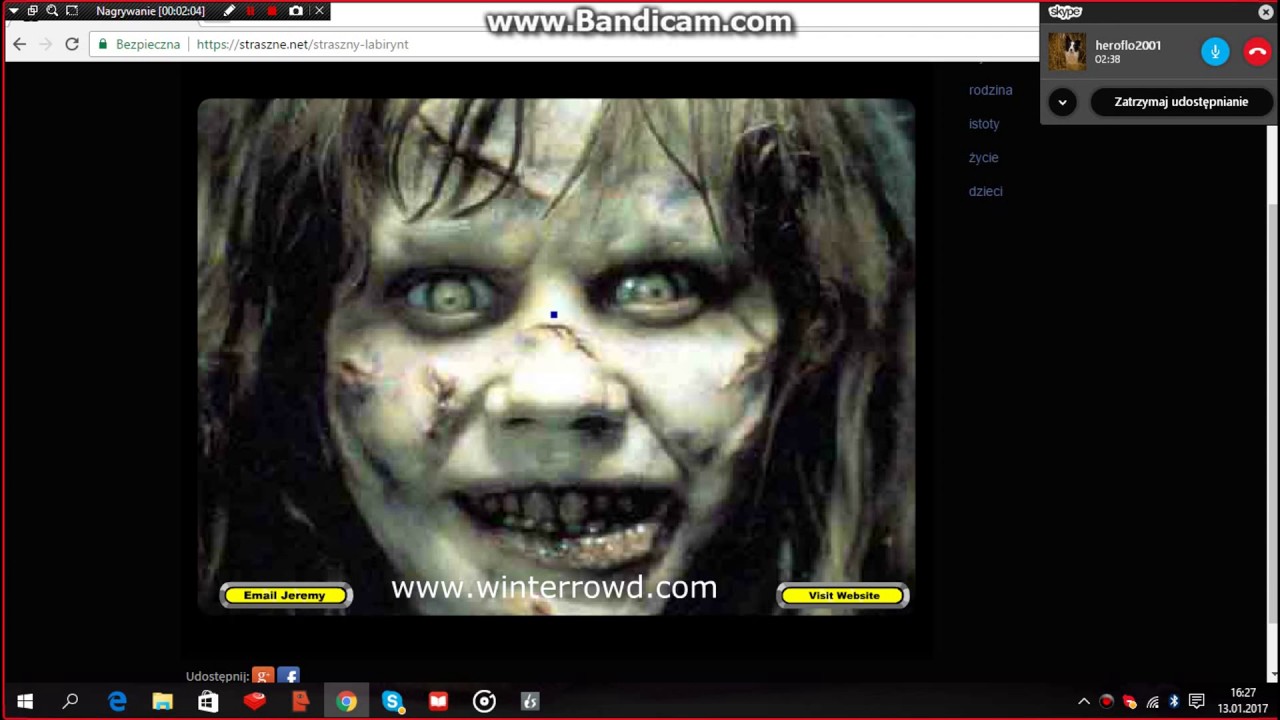Open the 'rodzina' link
Screen dimensions: 1280x720
pyautogui.click(x=990, y=90)
